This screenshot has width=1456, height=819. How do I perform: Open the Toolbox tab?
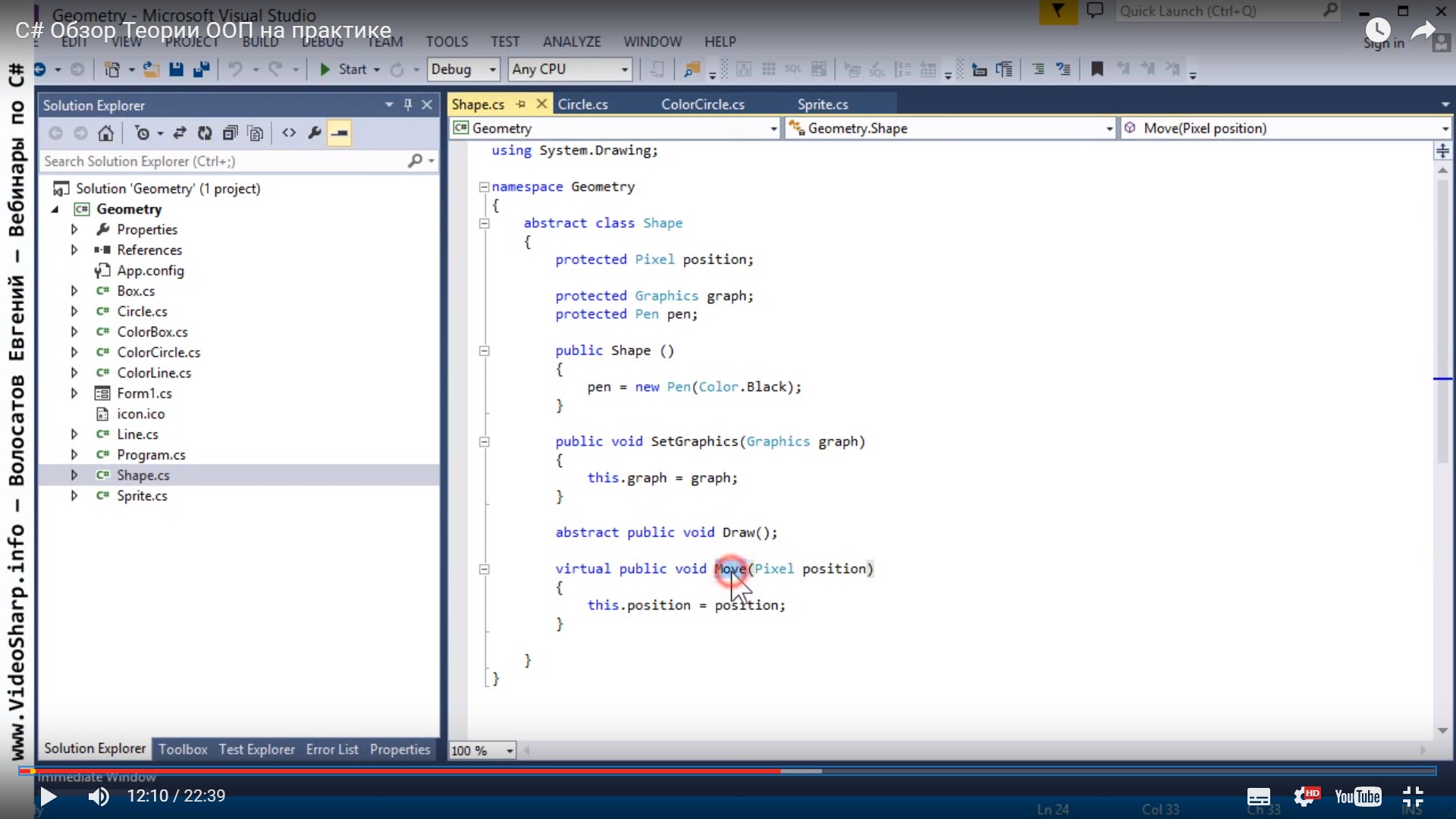coord(183,749)
